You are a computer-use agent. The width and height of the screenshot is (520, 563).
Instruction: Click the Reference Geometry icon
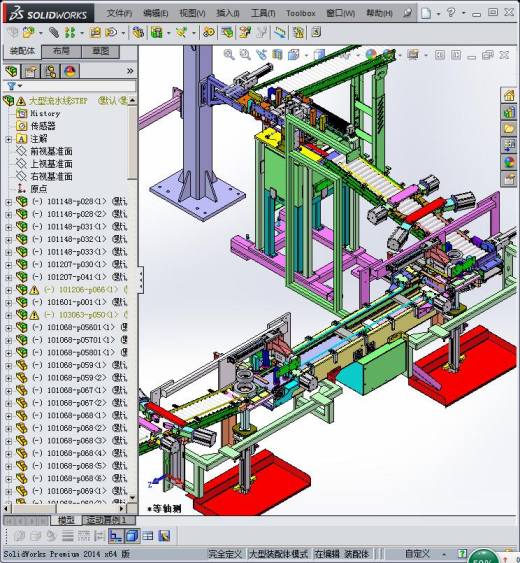pyautogui.click(x=181, y=33)
